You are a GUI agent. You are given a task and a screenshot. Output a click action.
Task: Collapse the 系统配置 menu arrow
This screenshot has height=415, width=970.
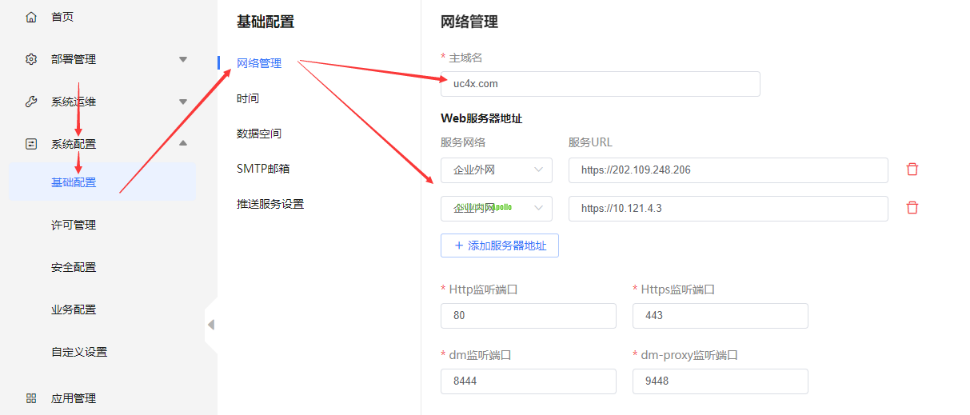[x=183, y=144]
